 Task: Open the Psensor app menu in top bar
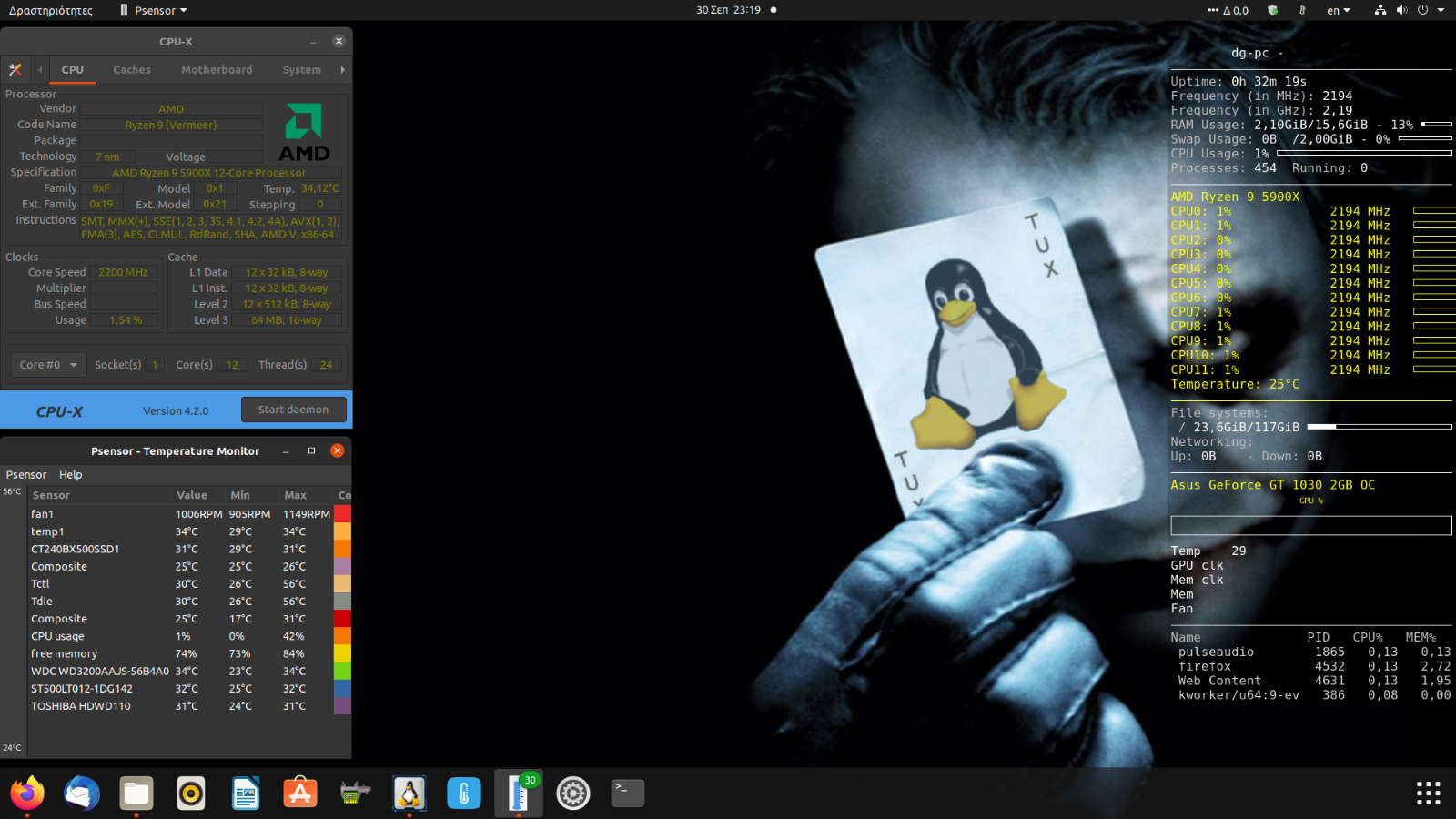153,10
